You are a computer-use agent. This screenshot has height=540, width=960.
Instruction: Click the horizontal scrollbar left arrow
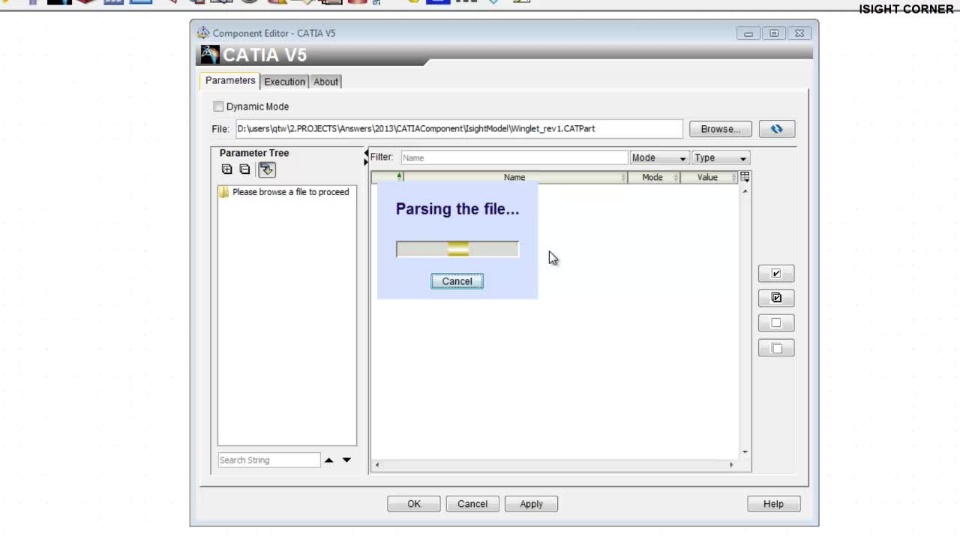tap(377, 465)
